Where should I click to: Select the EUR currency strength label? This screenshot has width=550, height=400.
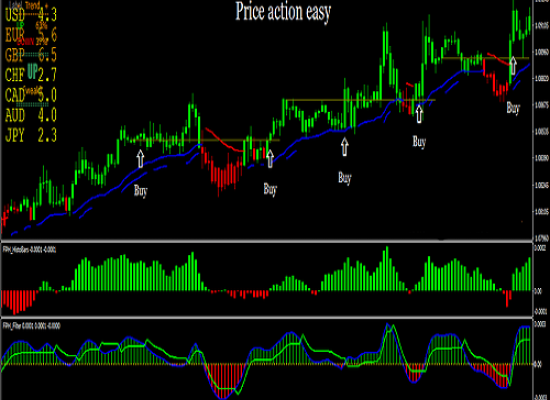[15, 35]
